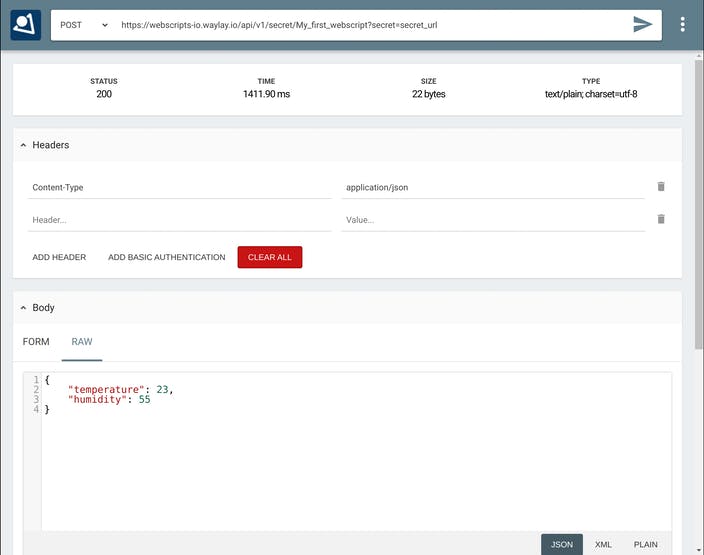Viewport: 704px width, 555px height.
Task: Click the application/json value field
Action: [x=492, y=187]
